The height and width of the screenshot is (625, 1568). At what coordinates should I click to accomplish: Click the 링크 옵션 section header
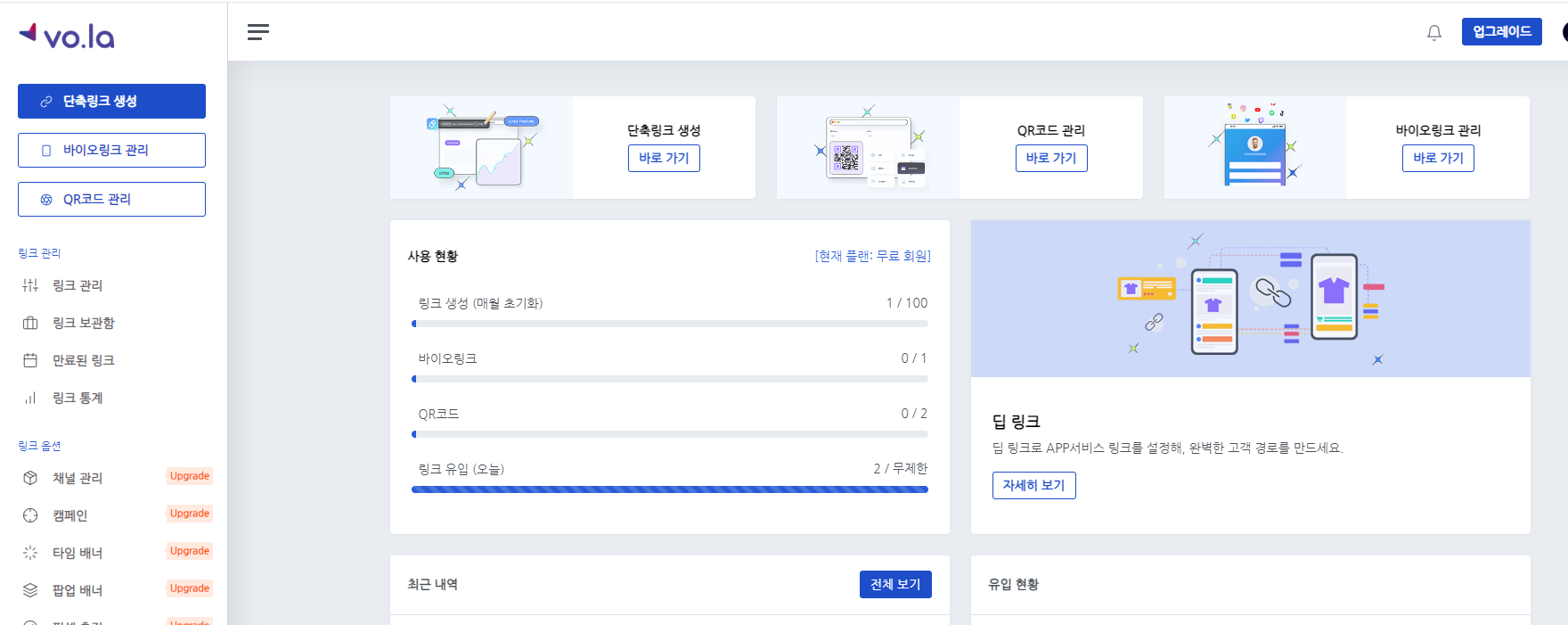[x=39, y=446]
